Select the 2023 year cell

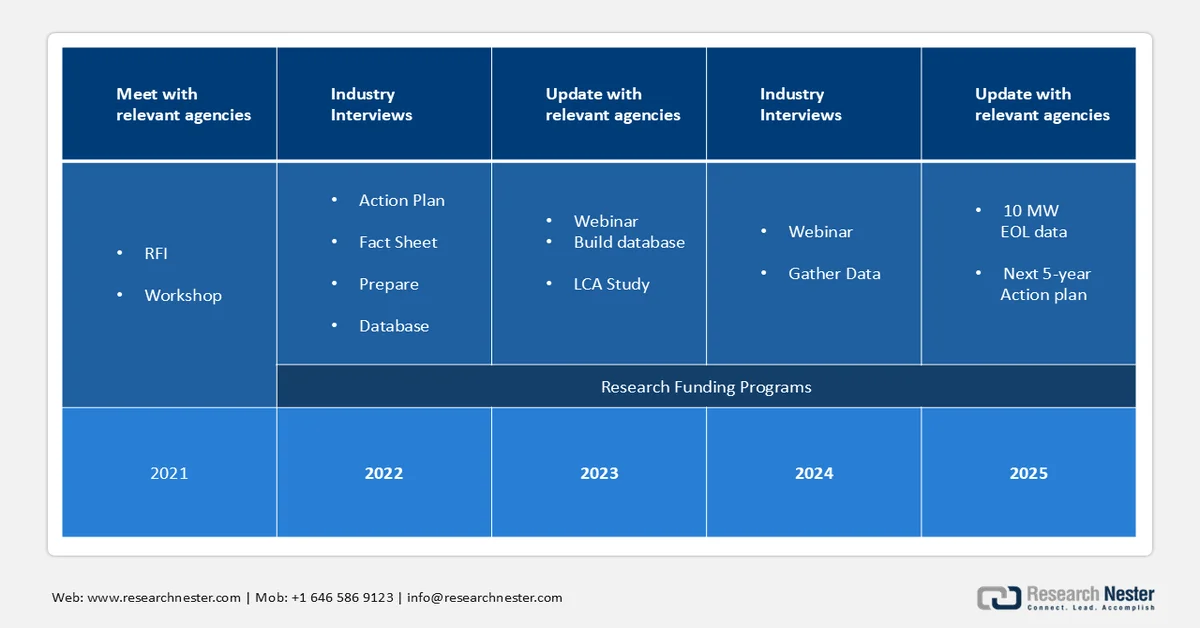coord(599,473)
